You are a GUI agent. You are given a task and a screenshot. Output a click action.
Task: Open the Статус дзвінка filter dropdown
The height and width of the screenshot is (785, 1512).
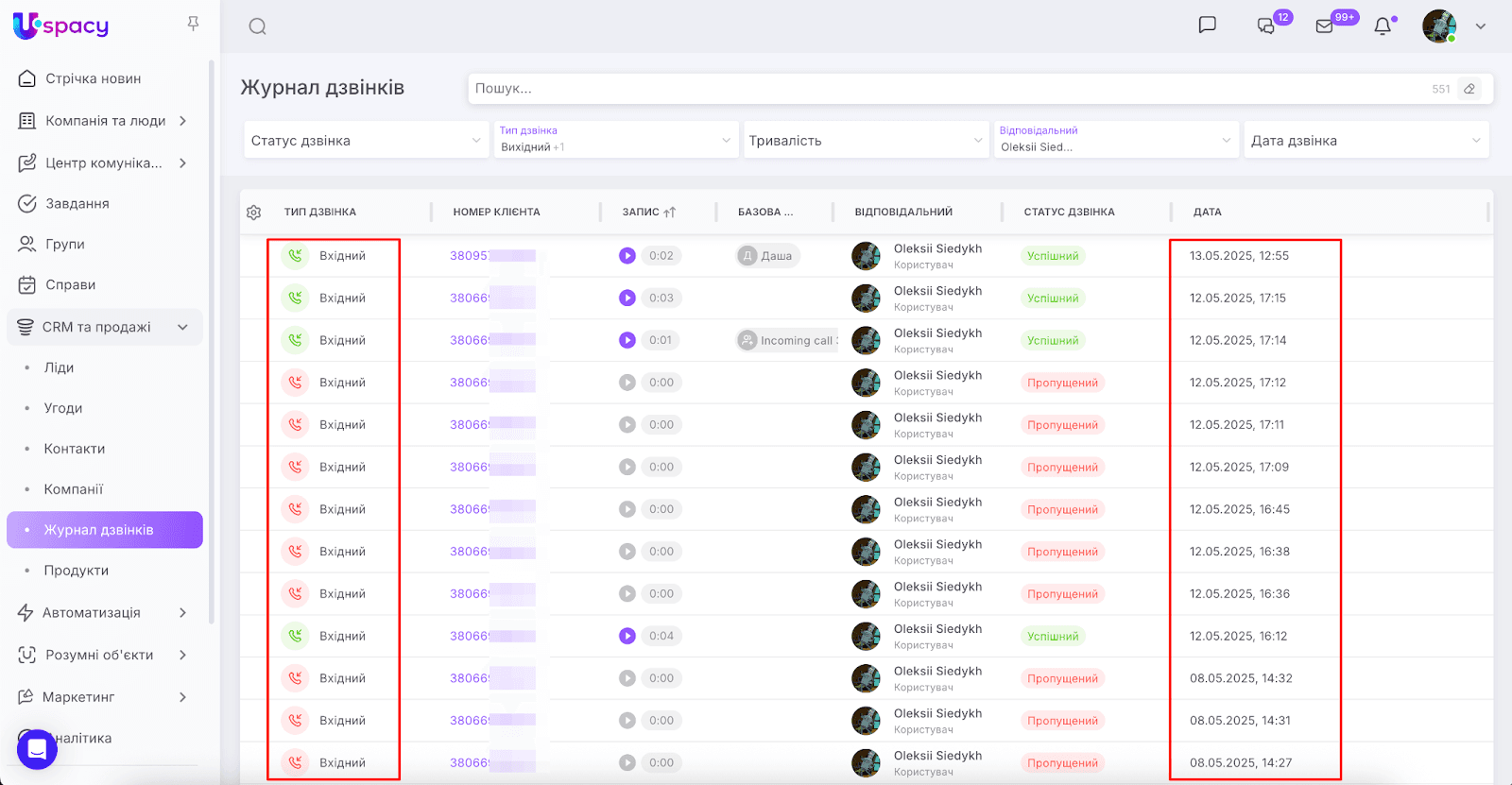[x=366, y=141]
